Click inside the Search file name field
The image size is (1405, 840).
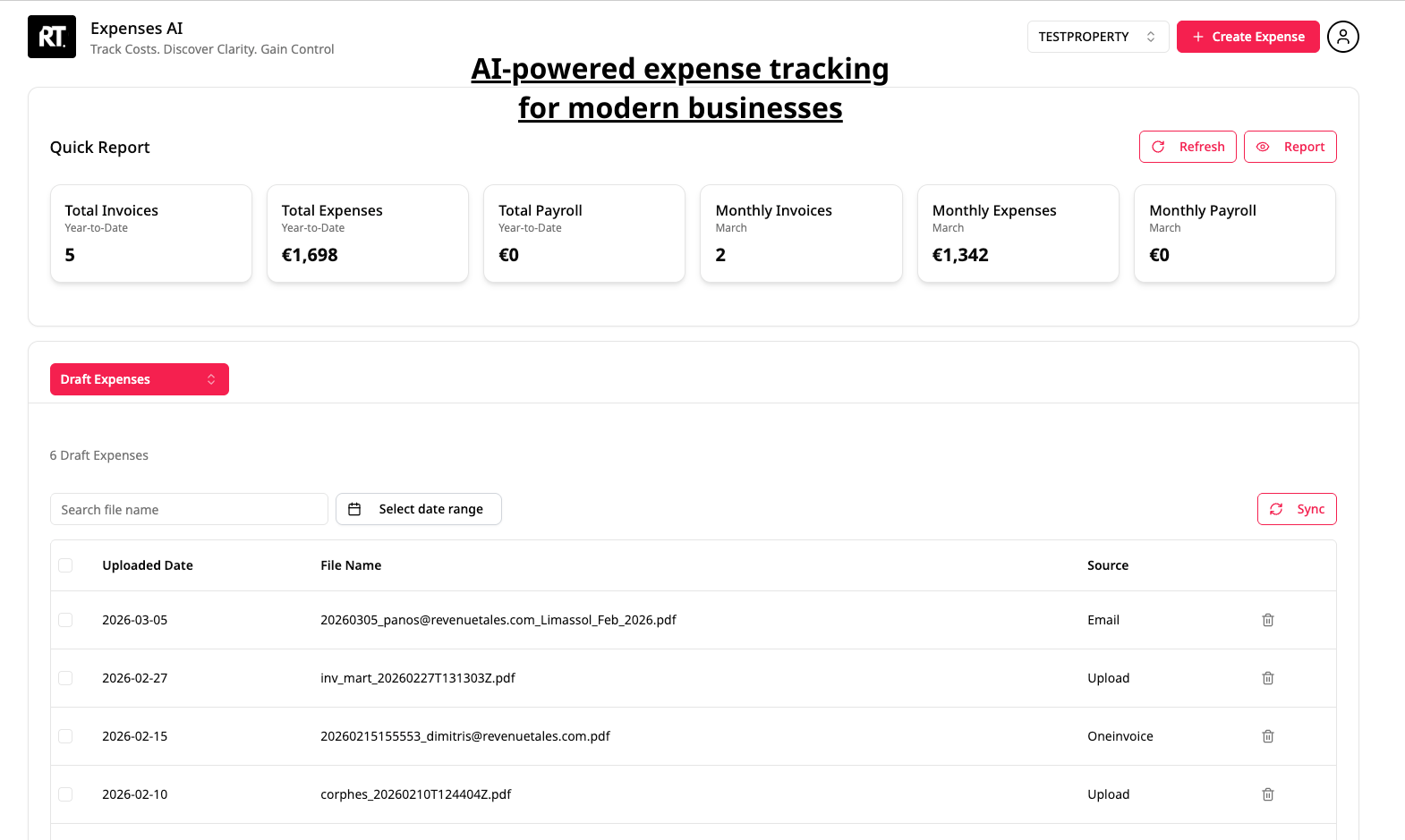click(189, 508)
